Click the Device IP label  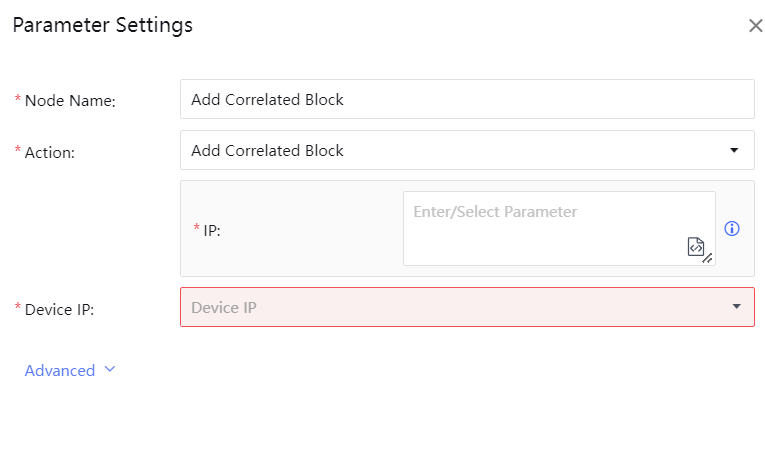pos(59,309)
